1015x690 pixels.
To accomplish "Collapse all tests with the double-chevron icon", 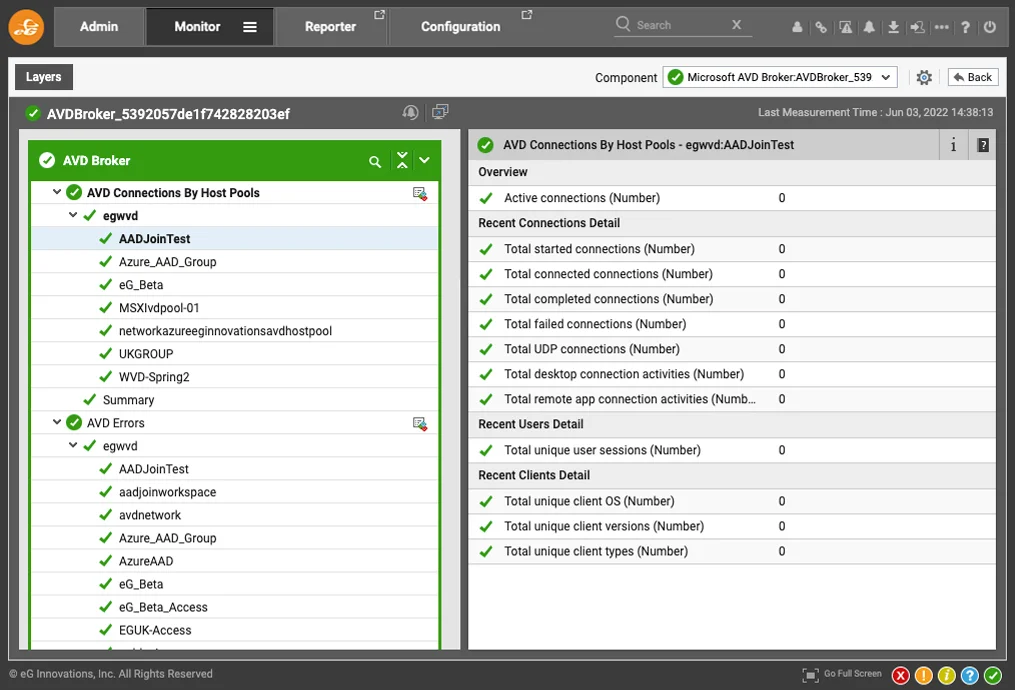I will point(402,161).
